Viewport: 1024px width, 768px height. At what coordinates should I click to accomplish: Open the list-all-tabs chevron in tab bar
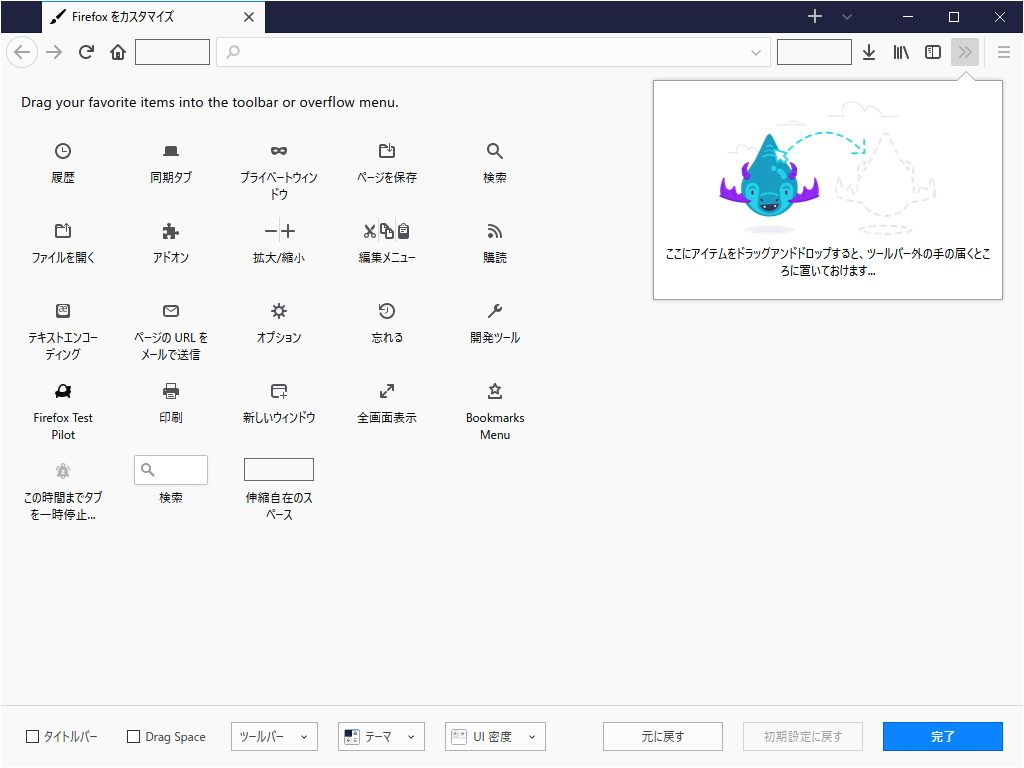tap(847, 17)
